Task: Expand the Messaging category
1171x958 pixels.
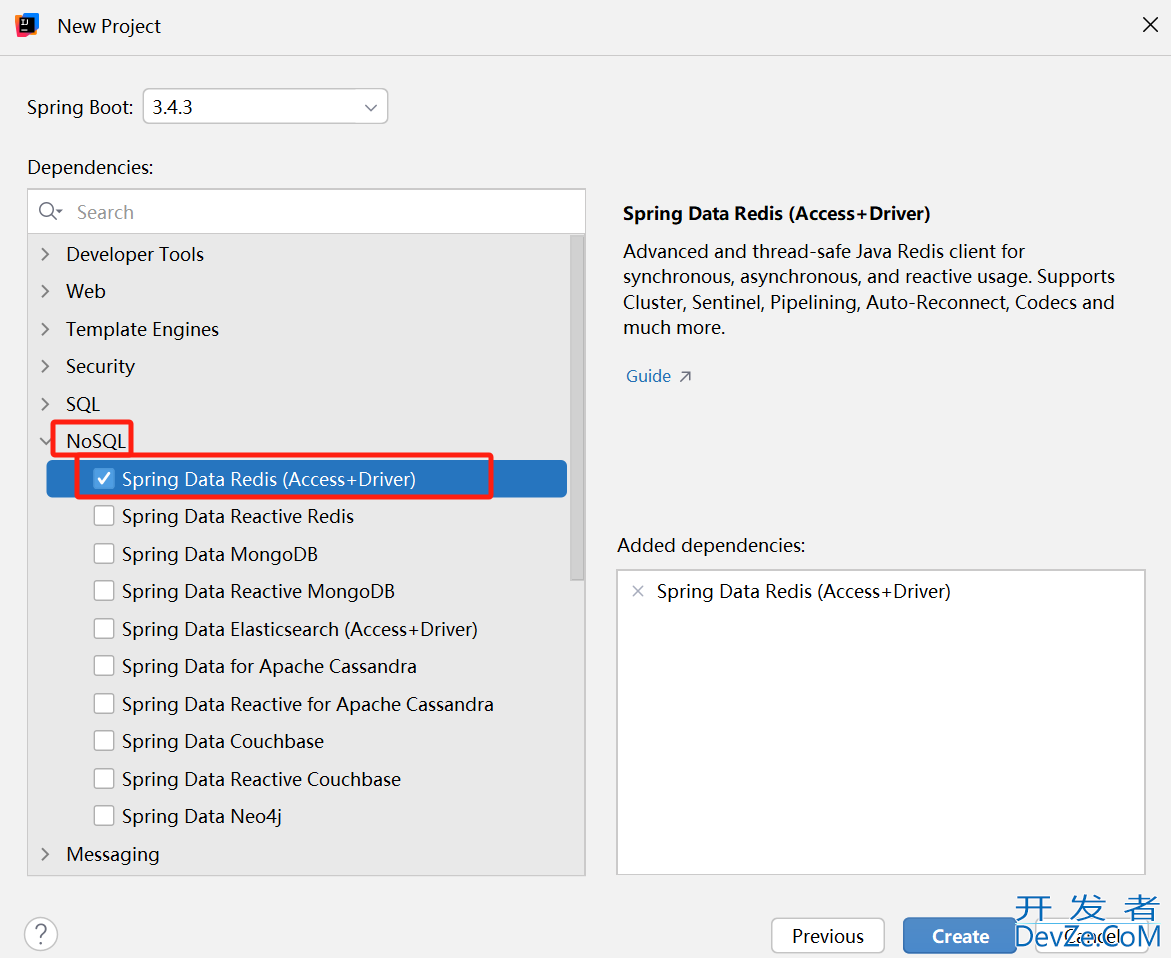Action: pos(46,854)
